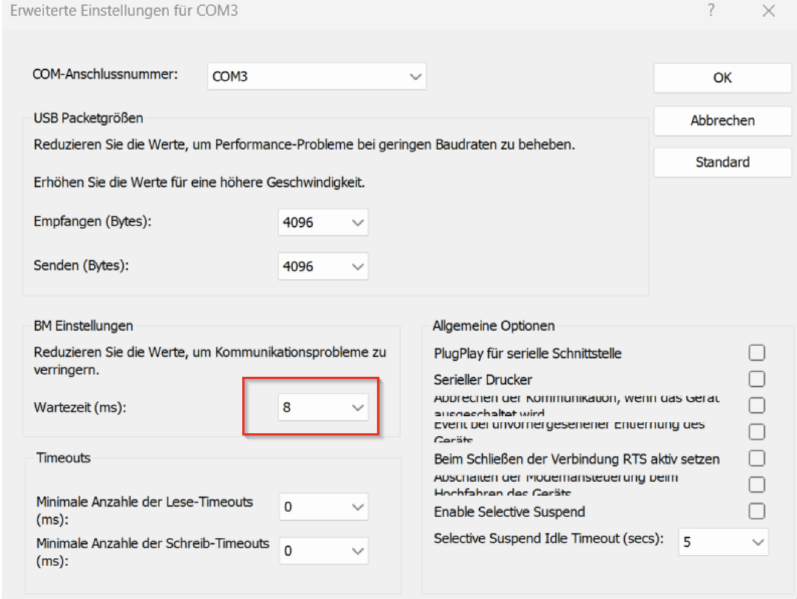The width and height of the screenshot is (797, 599).
Task: Open Selective Suspend Idle Timeout dropdown
Action: 723,542
